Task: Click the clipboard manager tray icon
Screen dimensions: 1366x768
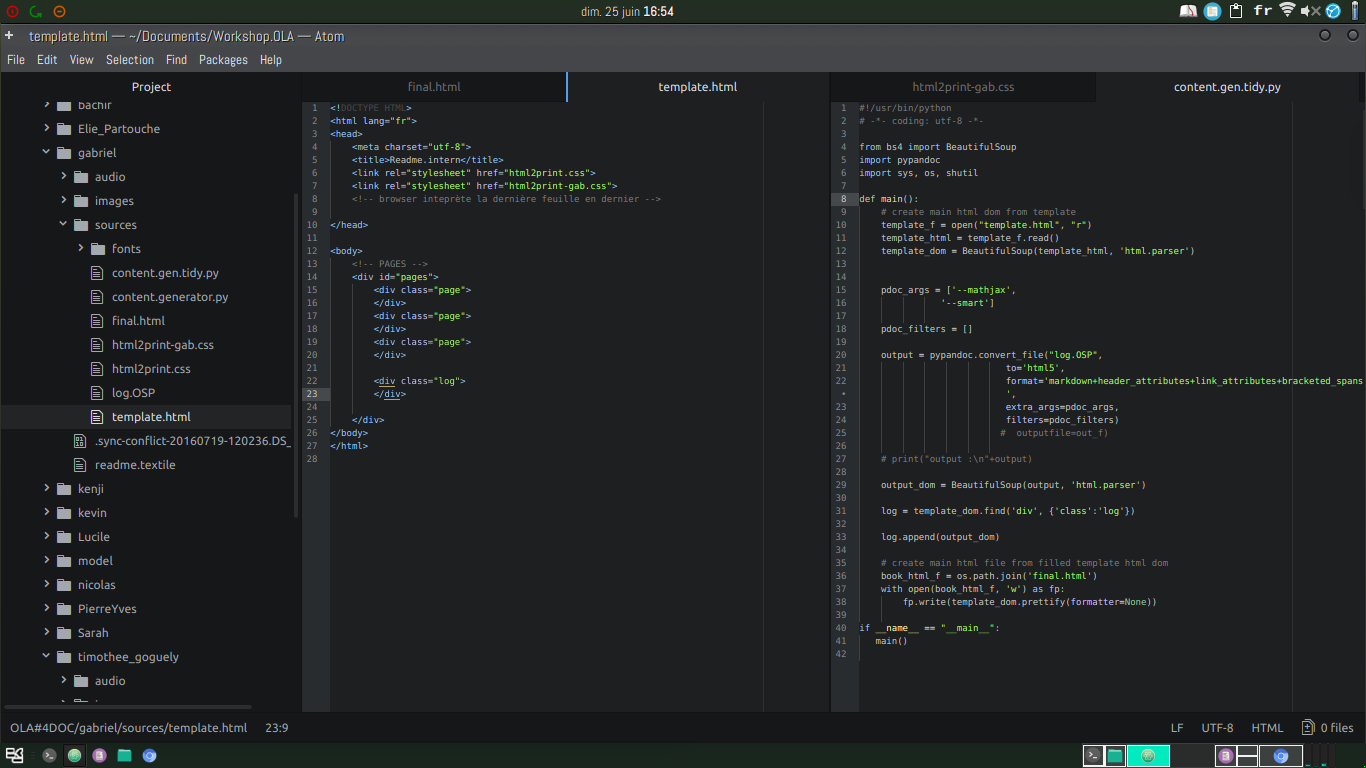Action: click(1237, 11)
